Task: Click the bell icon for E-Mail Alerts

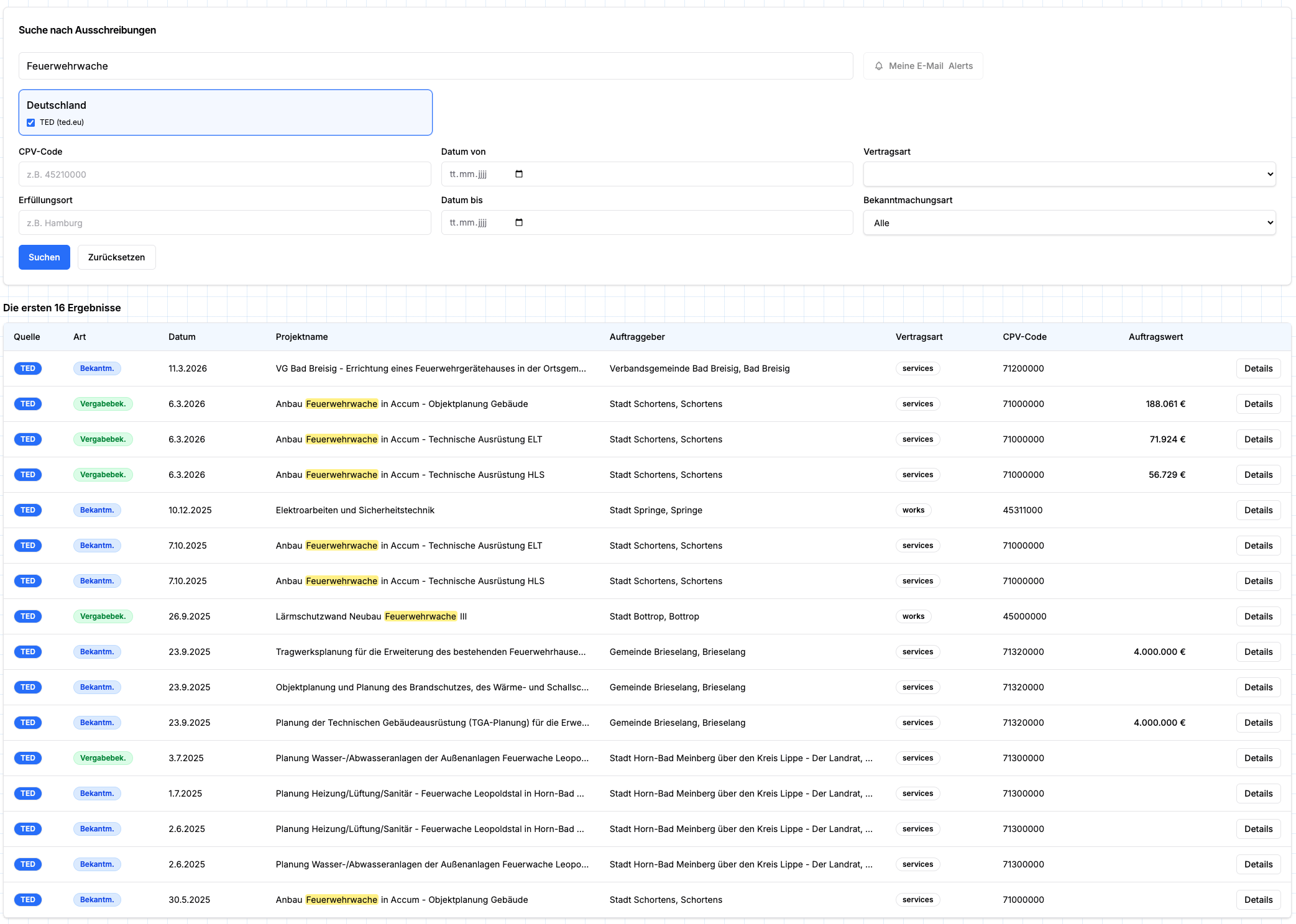Action: coord(879,66)
